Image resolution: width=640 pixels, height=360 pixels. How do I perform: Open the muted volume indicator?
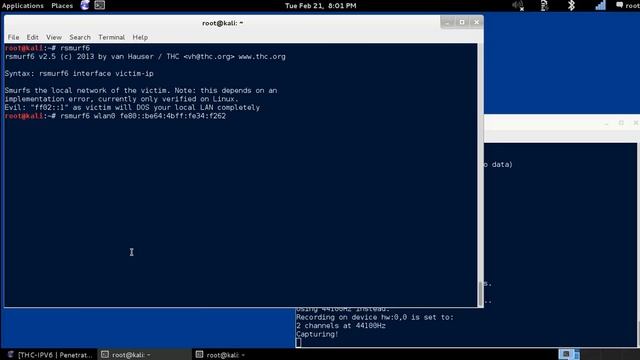[x=518, y=5]
